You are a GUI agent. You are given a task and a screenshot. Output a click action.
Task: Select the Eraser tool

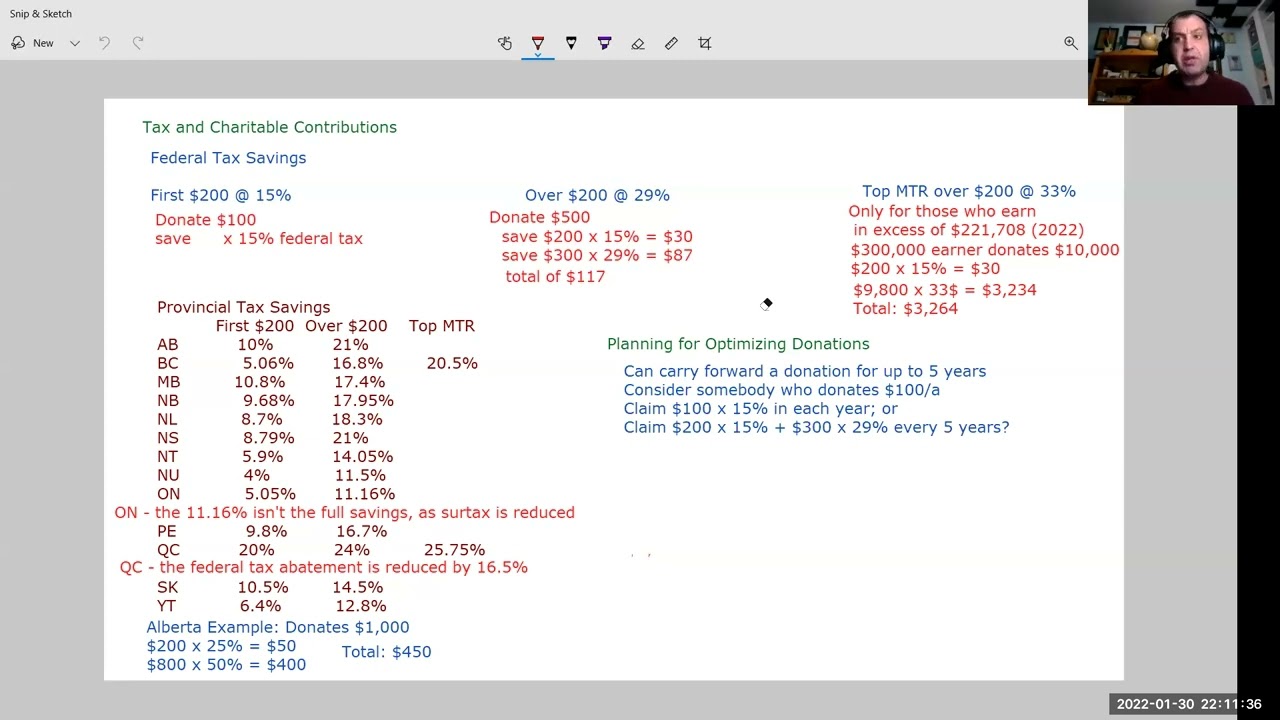point(638,43)
